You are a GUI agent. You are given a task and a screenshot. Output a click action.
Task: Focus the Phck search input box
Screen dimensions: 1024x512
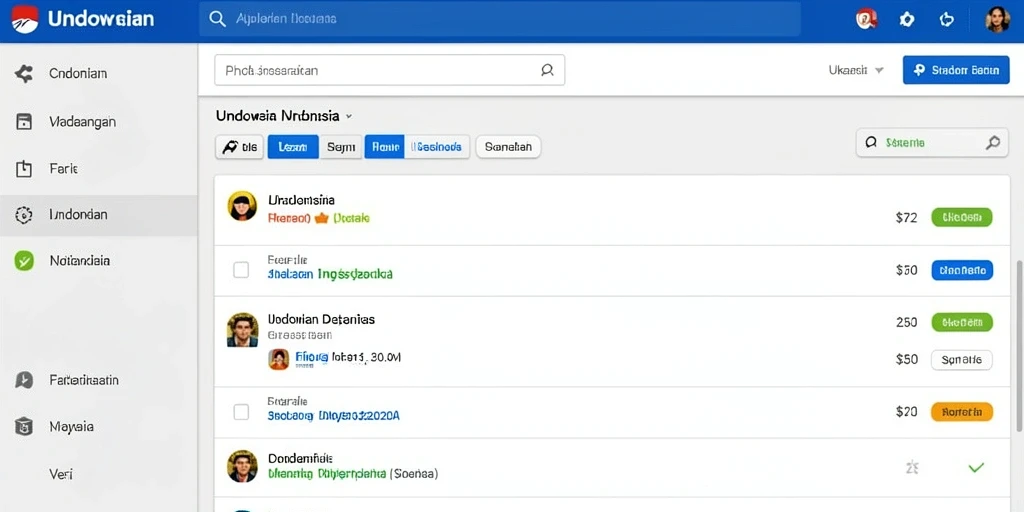[389, 70]
